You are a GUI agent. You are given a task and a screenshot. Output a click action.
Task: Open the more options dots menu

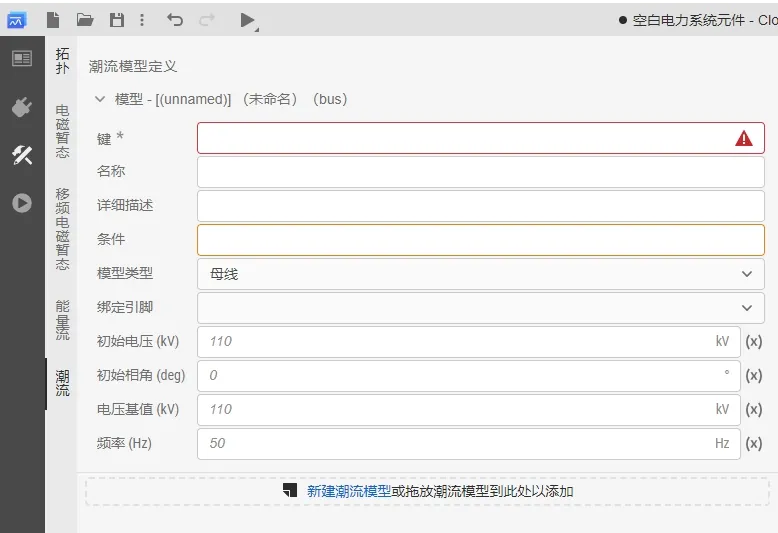click(142, 20)
